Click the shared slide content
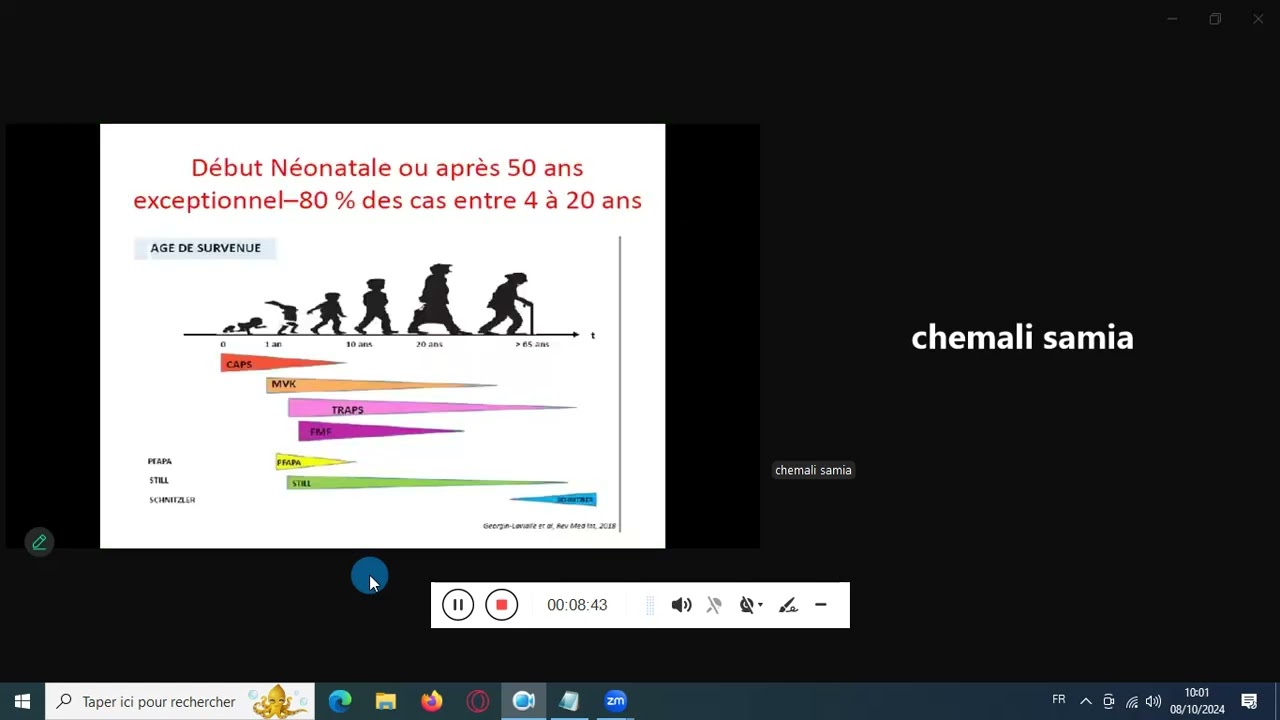Viewport: 1280px width, 720px height. click(x=382, y=336)
